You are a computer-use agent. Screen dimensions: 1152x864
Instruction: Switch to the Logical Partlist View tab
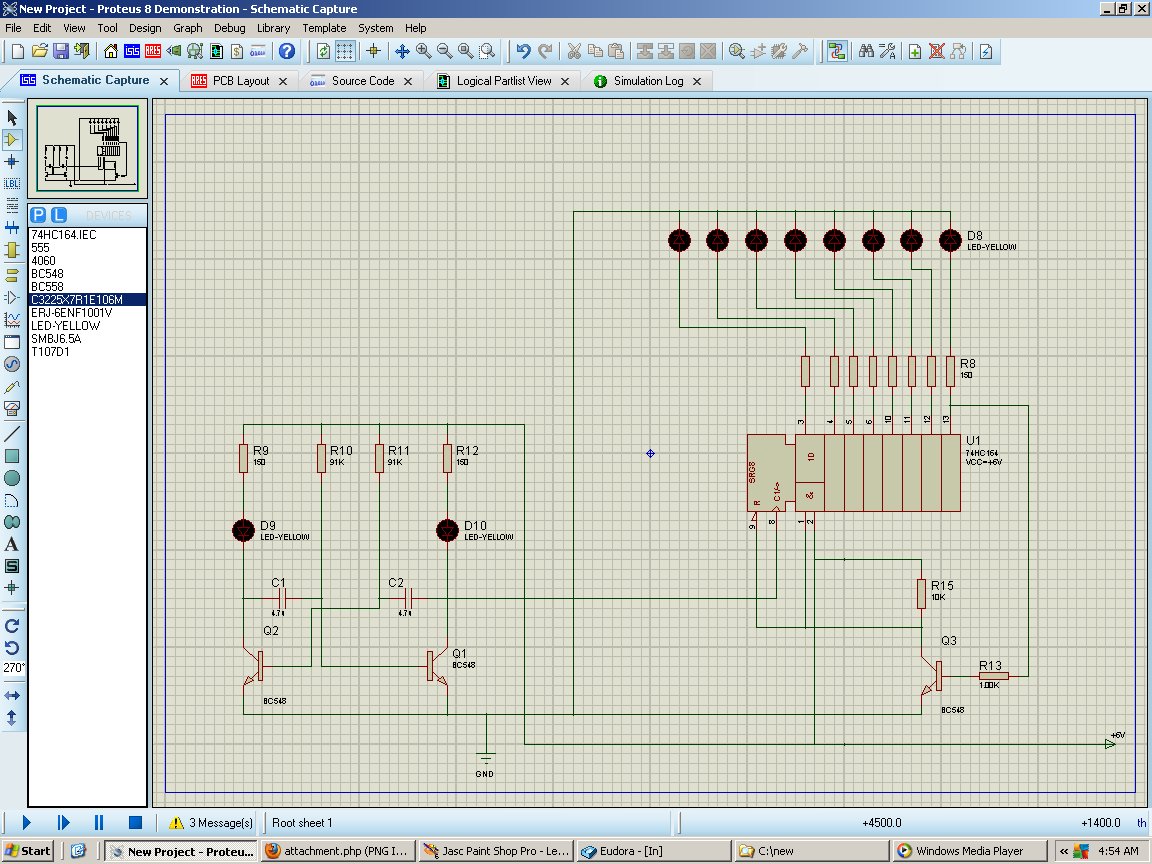503,81
